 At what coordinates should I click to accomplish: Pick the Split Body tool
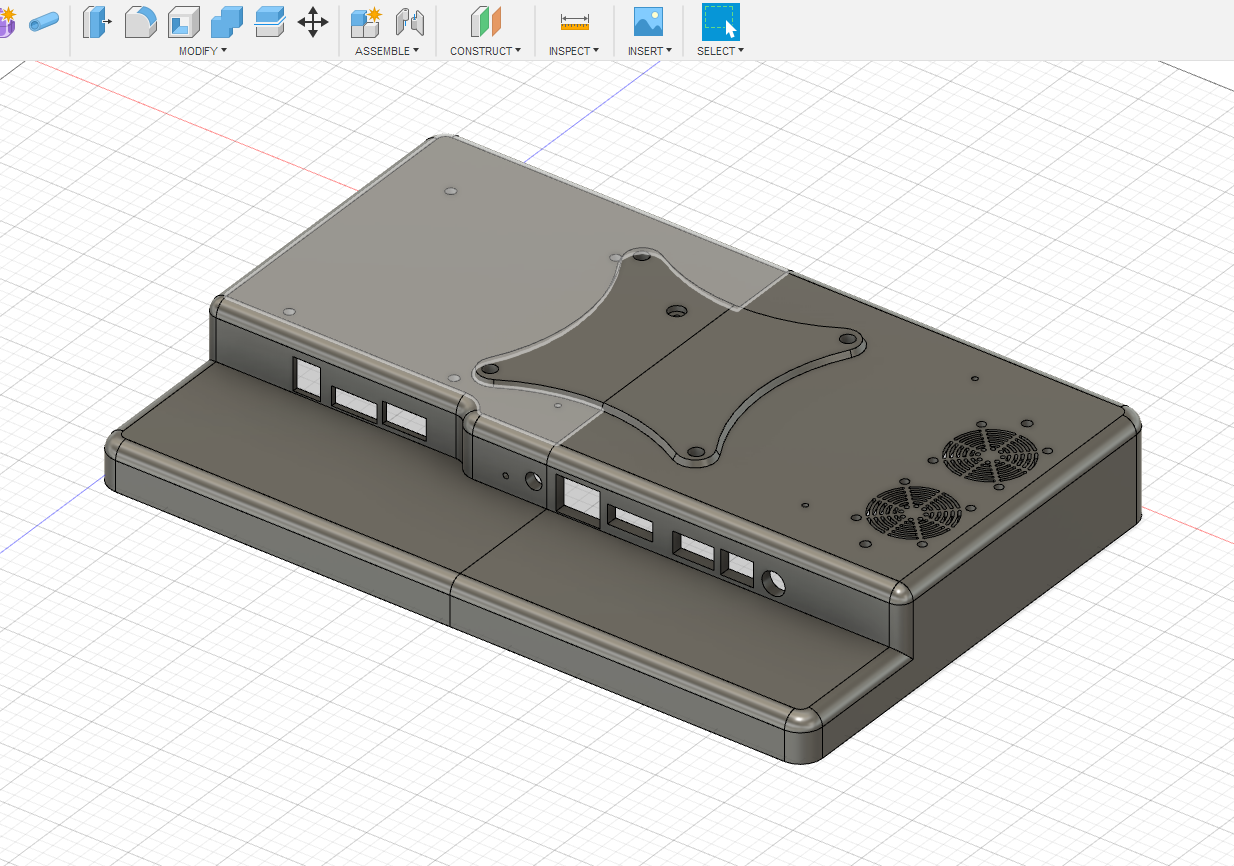pyautogui.click(x=270, y=21)
